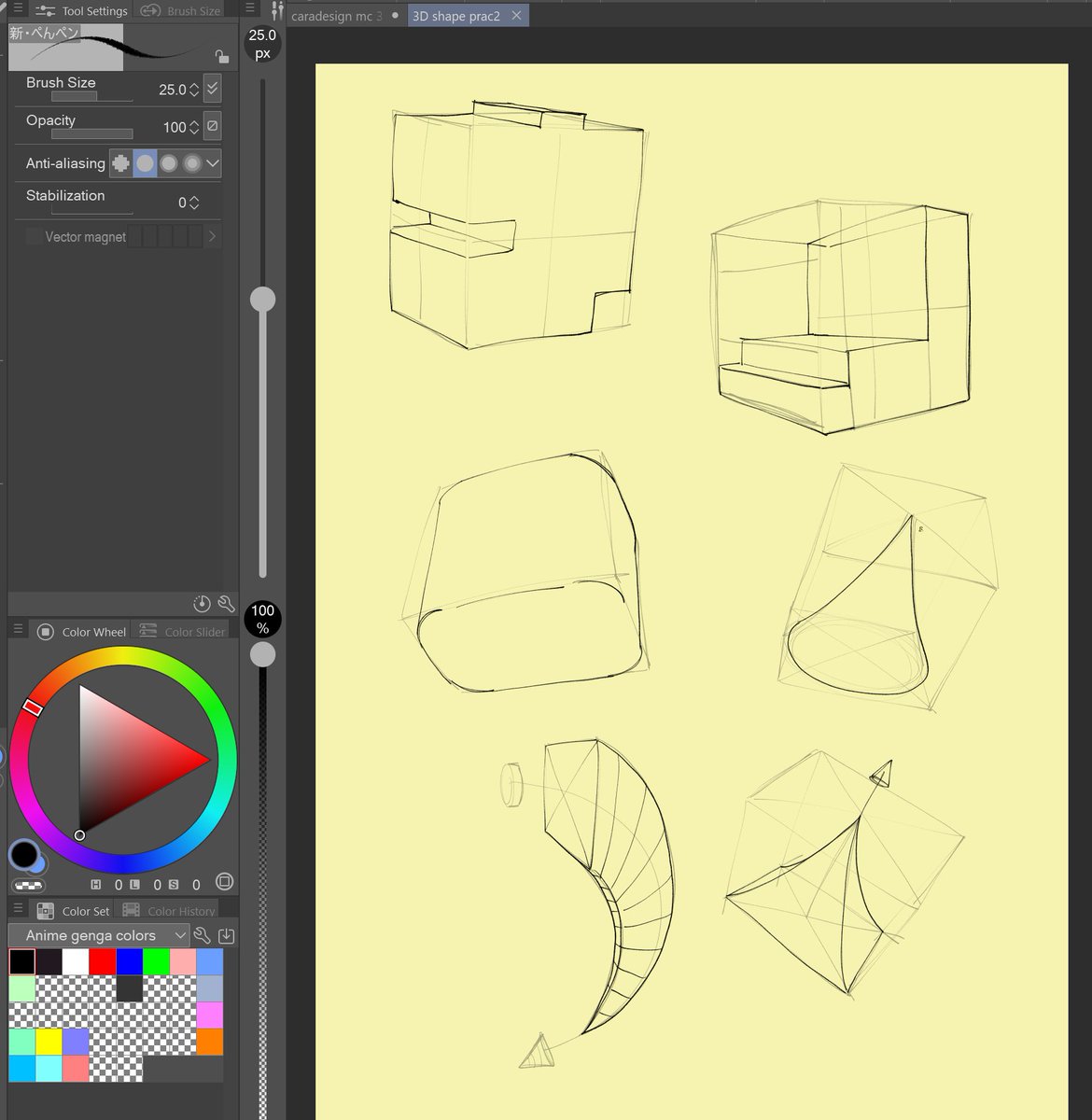
Task: Open the Color Wheel panel menu
Action: (x=18, y=630)
